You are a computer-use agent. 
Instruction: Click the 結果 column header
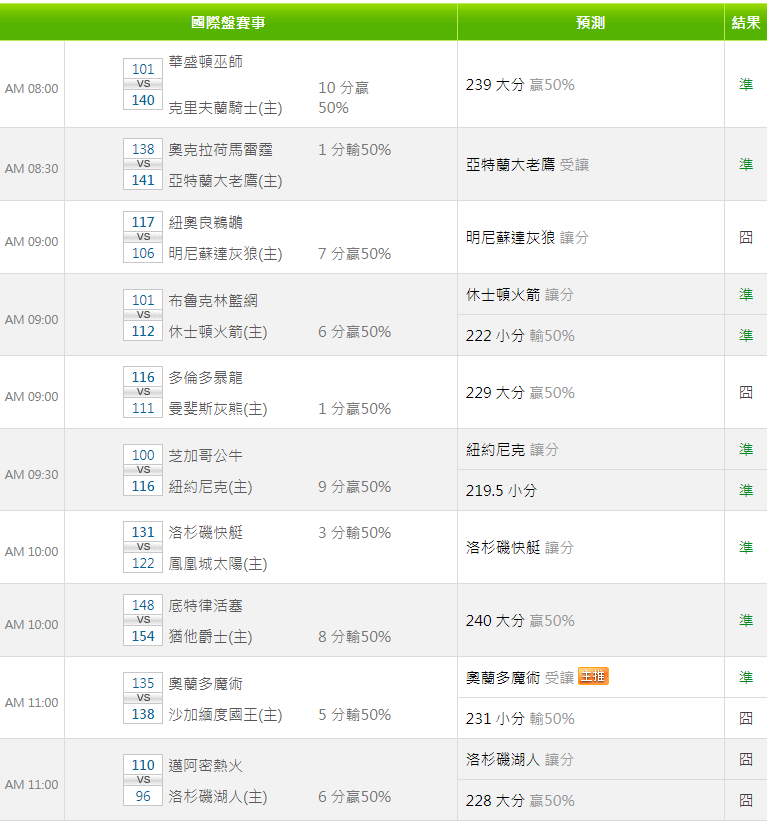[x=746, y=22]
